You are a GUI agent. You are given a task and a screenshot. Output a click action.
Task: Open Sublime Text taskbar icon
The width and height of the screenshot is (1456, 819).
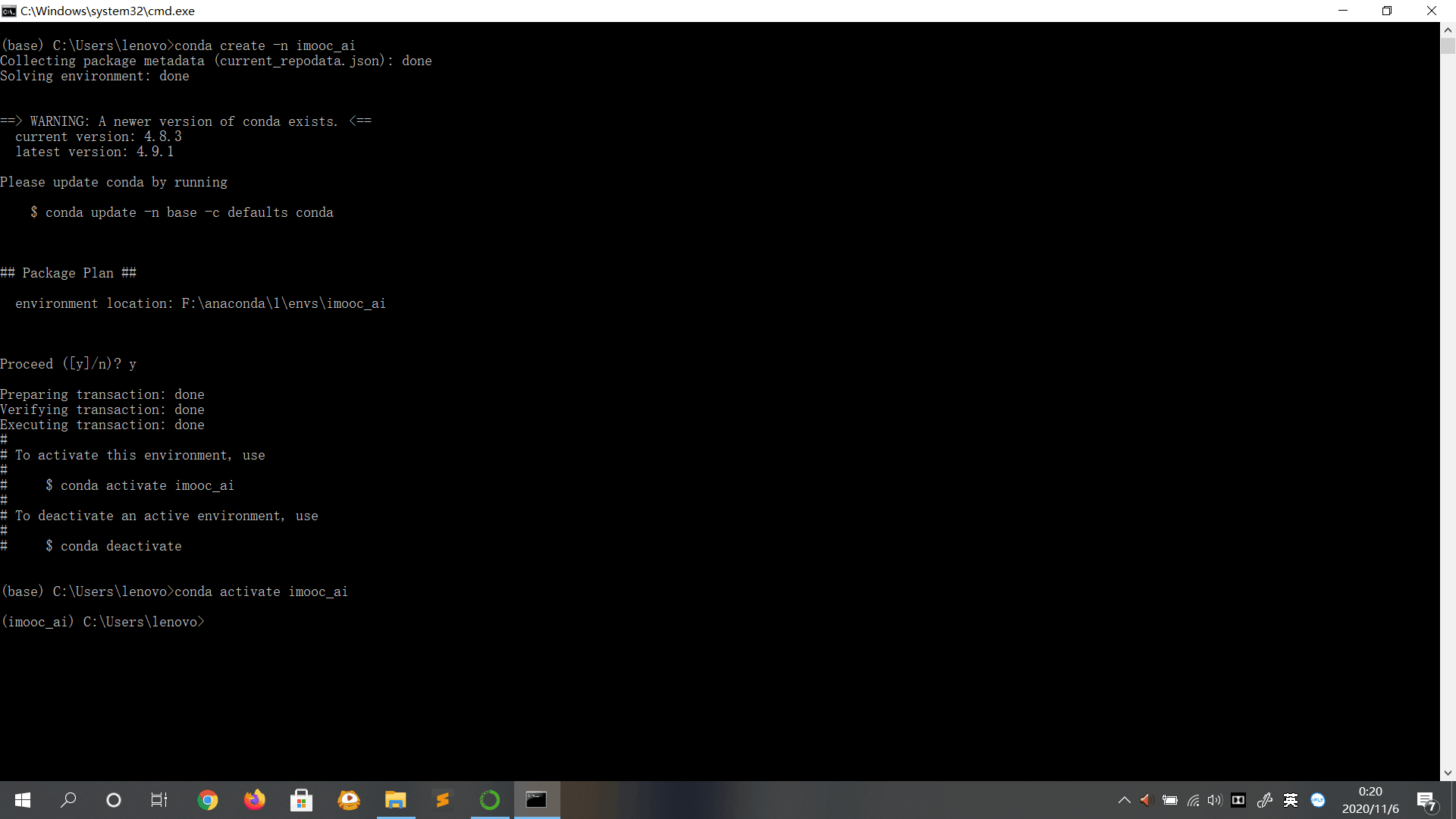(443, 800)
